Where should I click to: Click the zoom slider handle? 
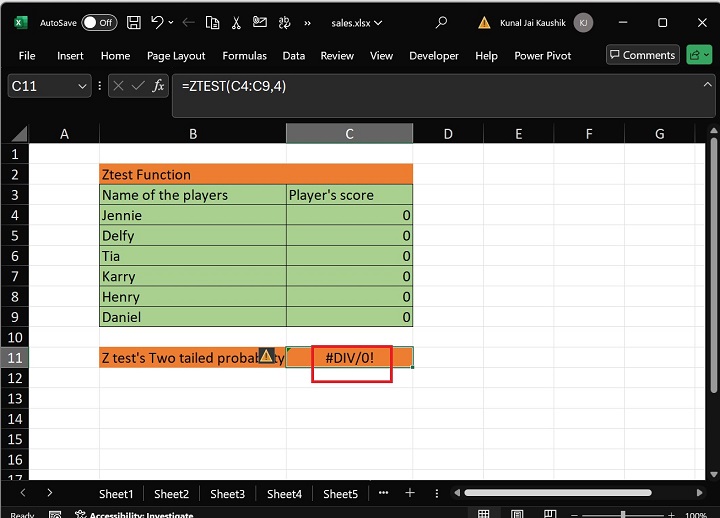click(623, 515)
